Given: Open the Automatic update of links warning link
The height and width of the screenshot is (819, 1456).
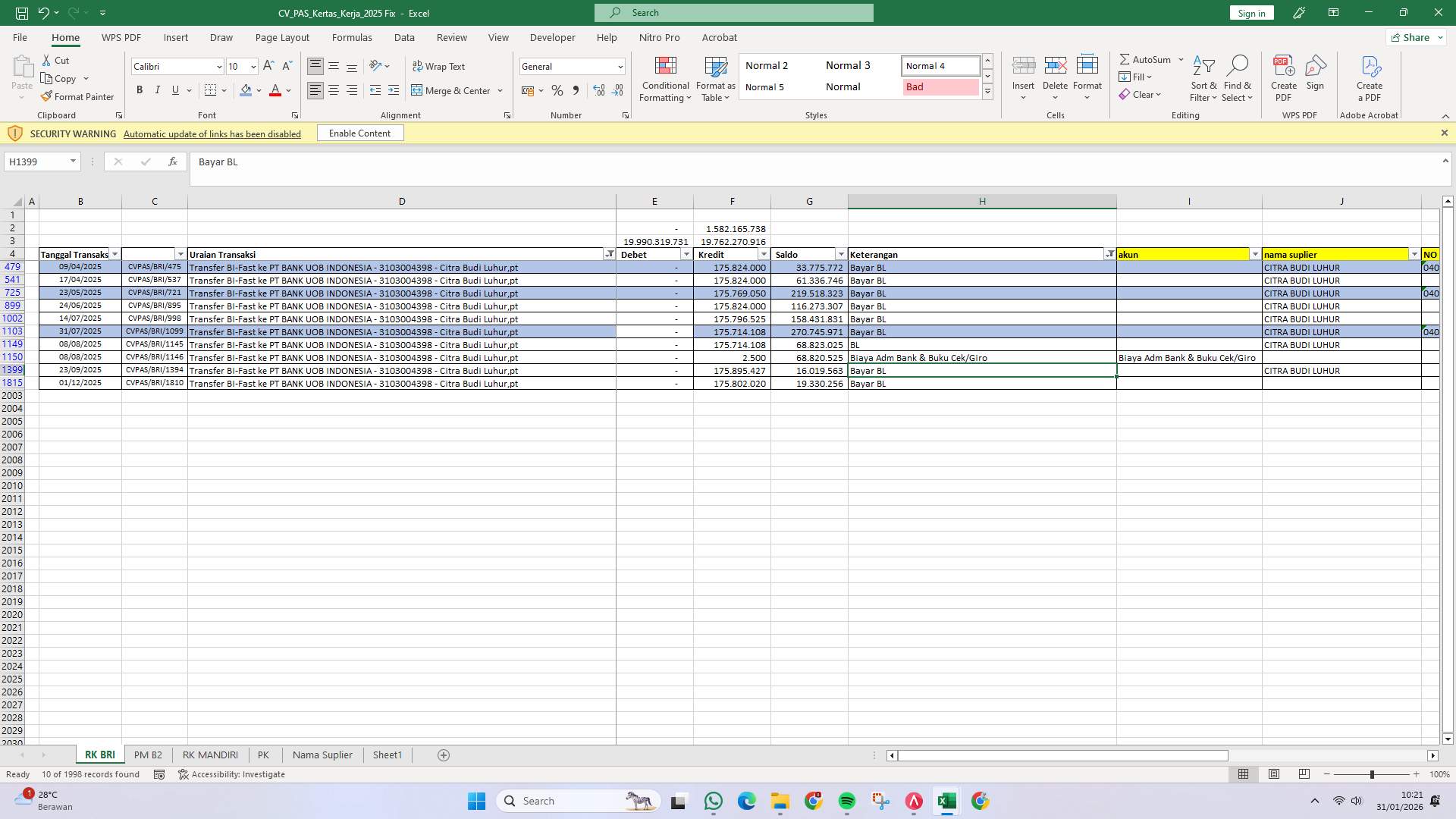Looking at the screenshot, I should coord(212,133).
